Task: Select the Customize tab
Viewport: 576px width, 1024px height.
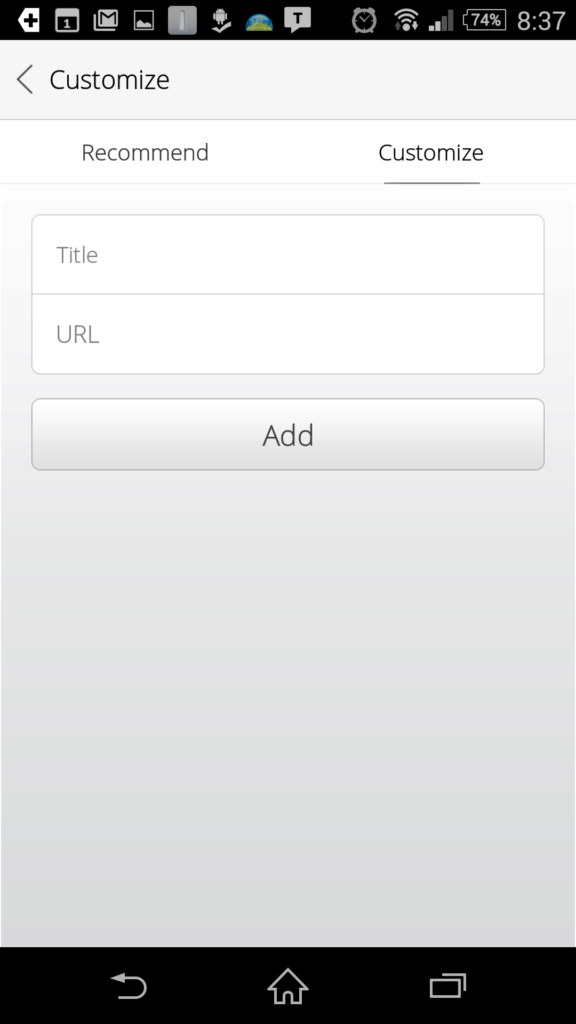Action: 431,152
